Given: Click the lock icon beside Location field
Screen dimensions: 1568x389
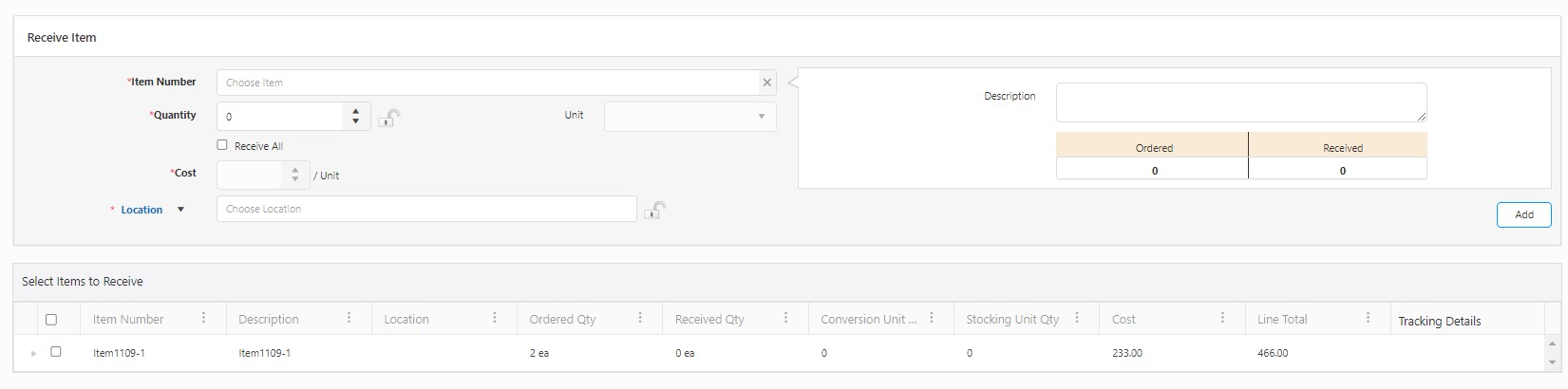Looking at the screenshot, I should [654, 210].
